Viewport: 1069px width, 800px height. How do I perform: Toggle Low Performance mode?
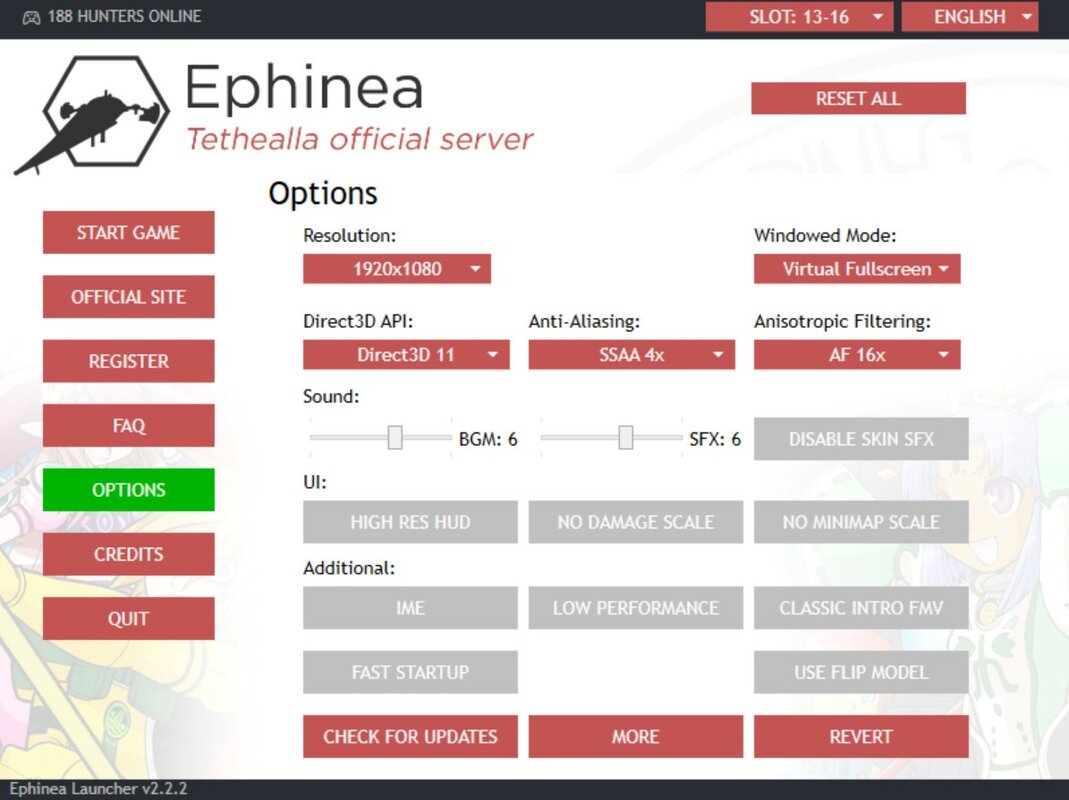(635, 608)
